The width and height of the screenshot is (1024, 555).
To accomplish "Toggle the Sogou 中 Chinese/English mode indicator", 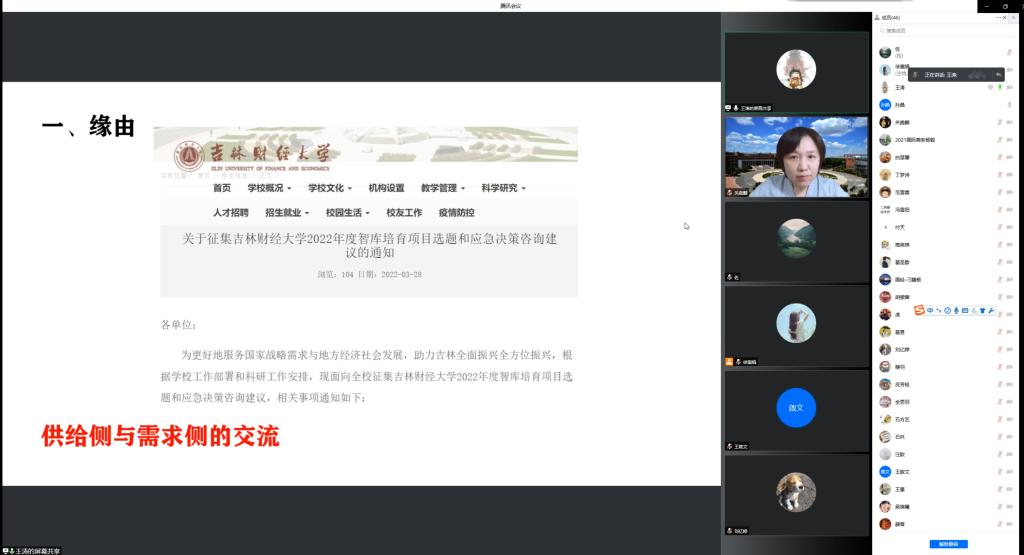I will click(x=929, y=310).
